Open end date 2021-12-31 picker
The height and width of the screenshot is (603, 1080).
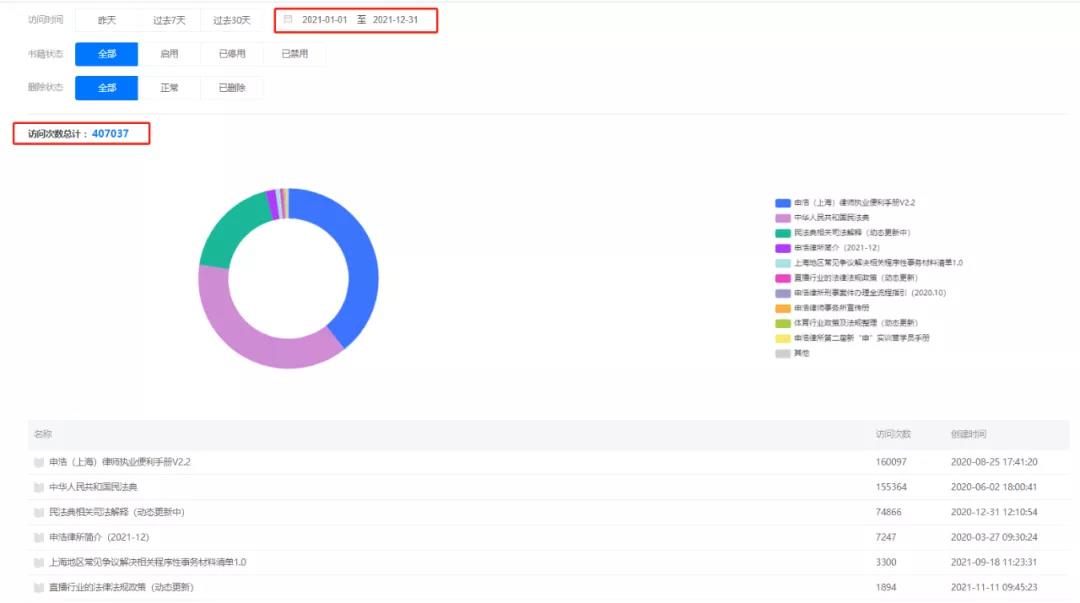395,20
